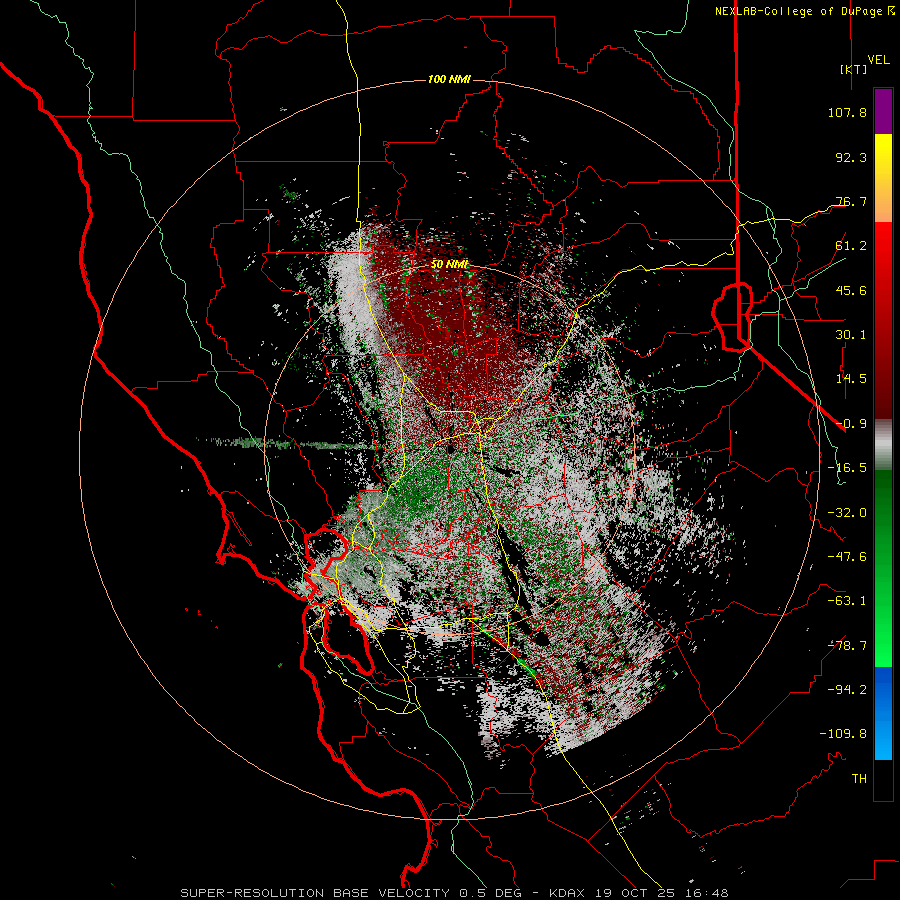Select the 76.7 velocity scale label

click(851, 201)
